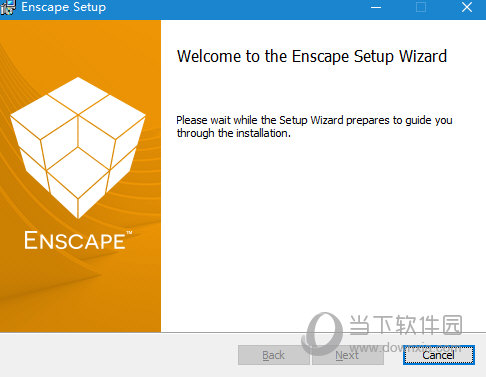Click the ENSCAPE wordmark on the orange banner
The width and height of the screenshot is (486, 377).
click(x=78, y=240)
